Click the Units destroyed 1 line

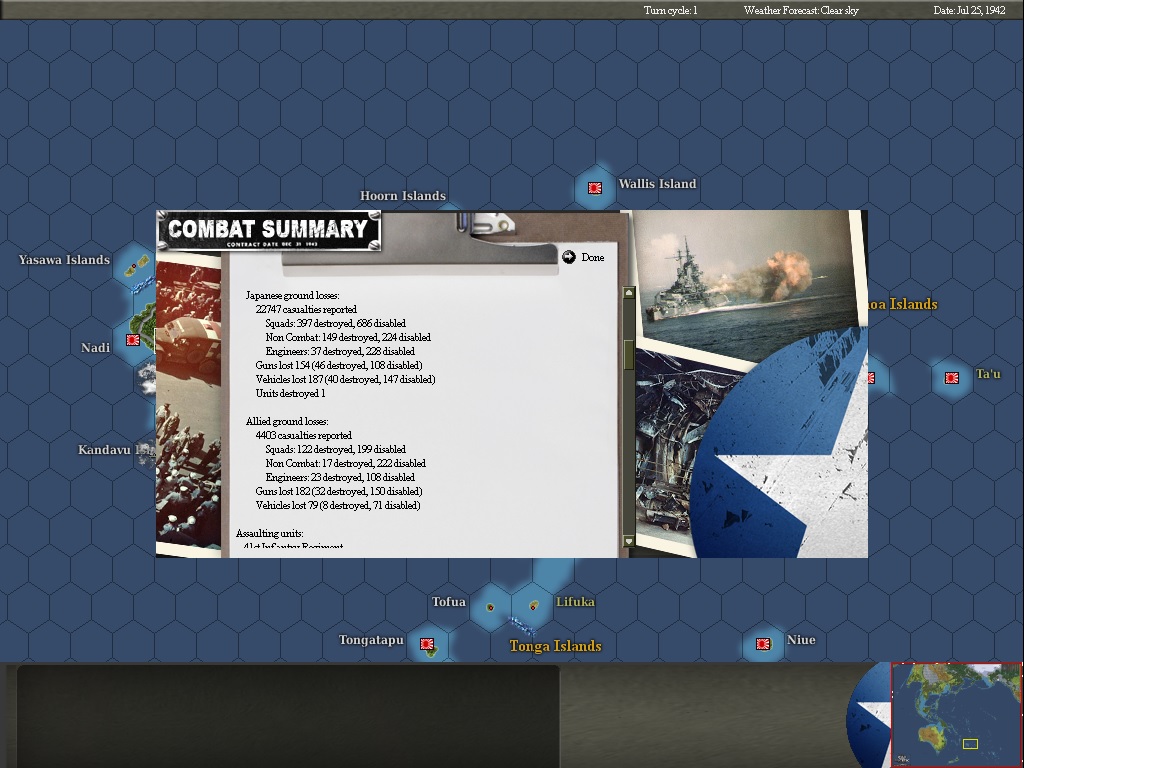click(290, 393)
